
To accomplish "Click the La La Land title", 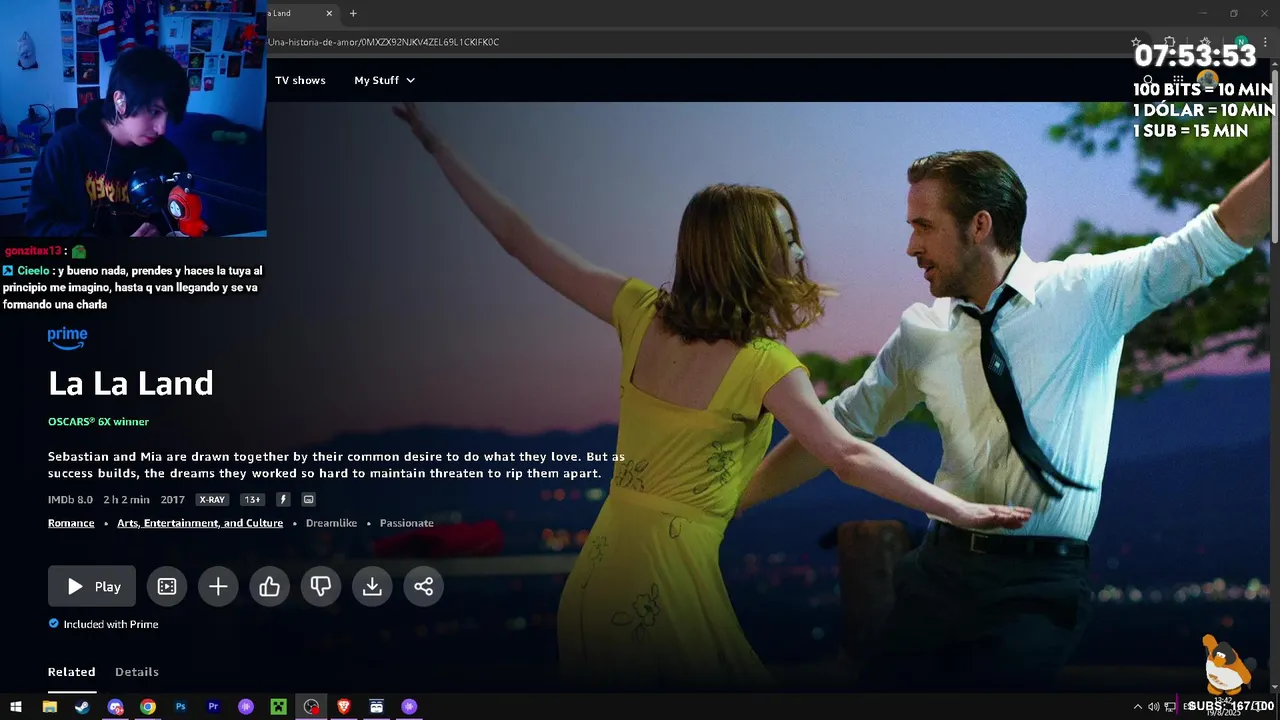I will point(131,383).
